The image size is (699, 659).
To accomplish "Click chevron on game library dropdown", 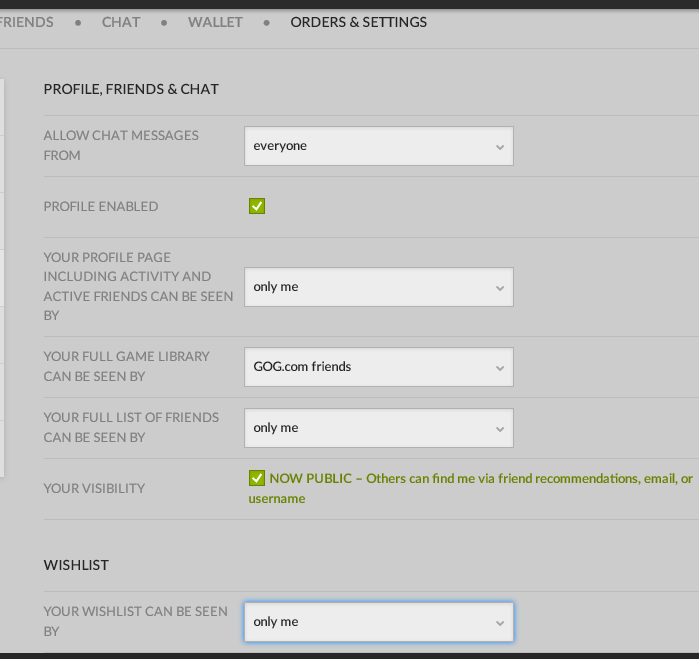I will click(500, 368).
